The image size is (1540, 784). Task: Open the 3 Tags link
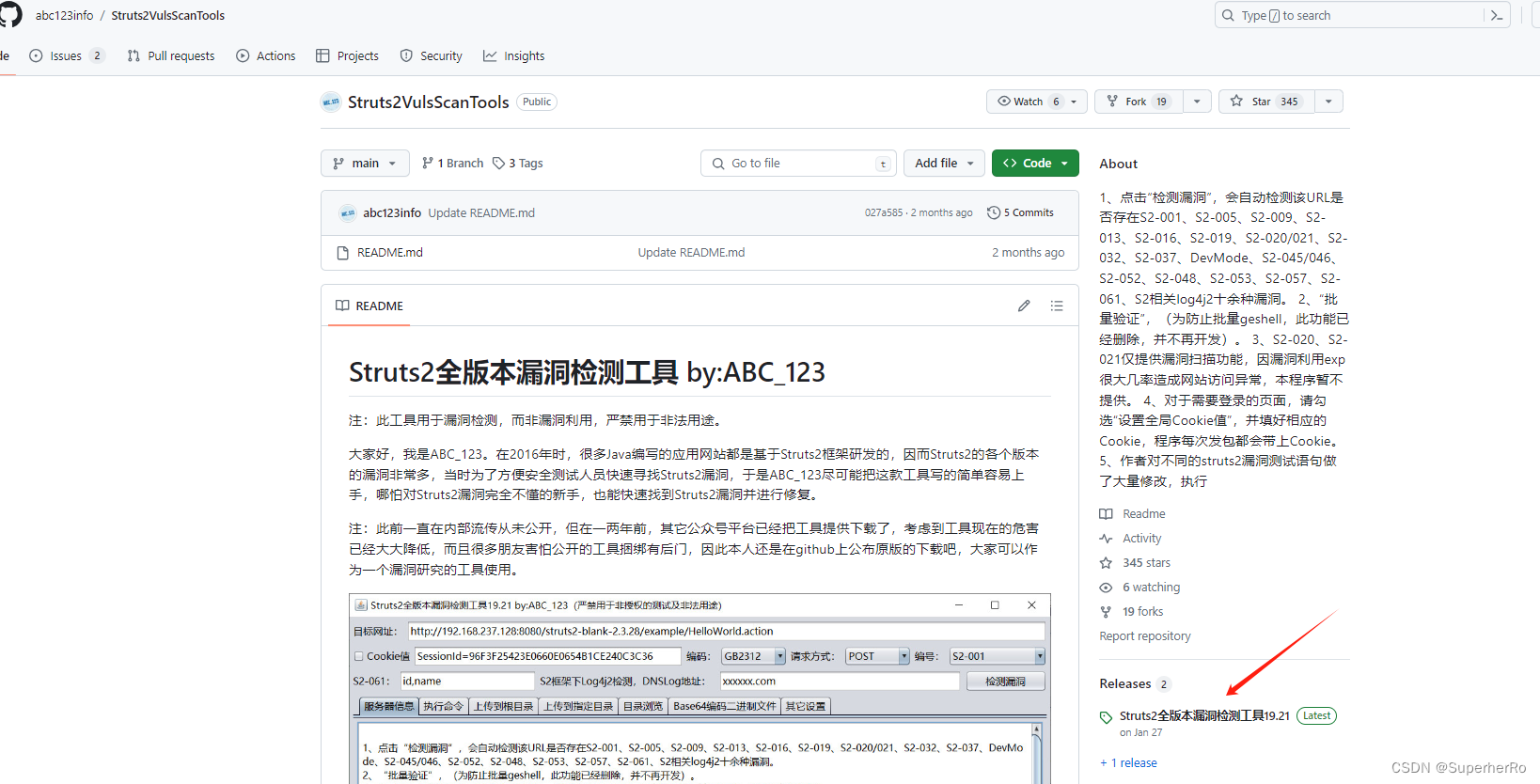tap(518, 163)
